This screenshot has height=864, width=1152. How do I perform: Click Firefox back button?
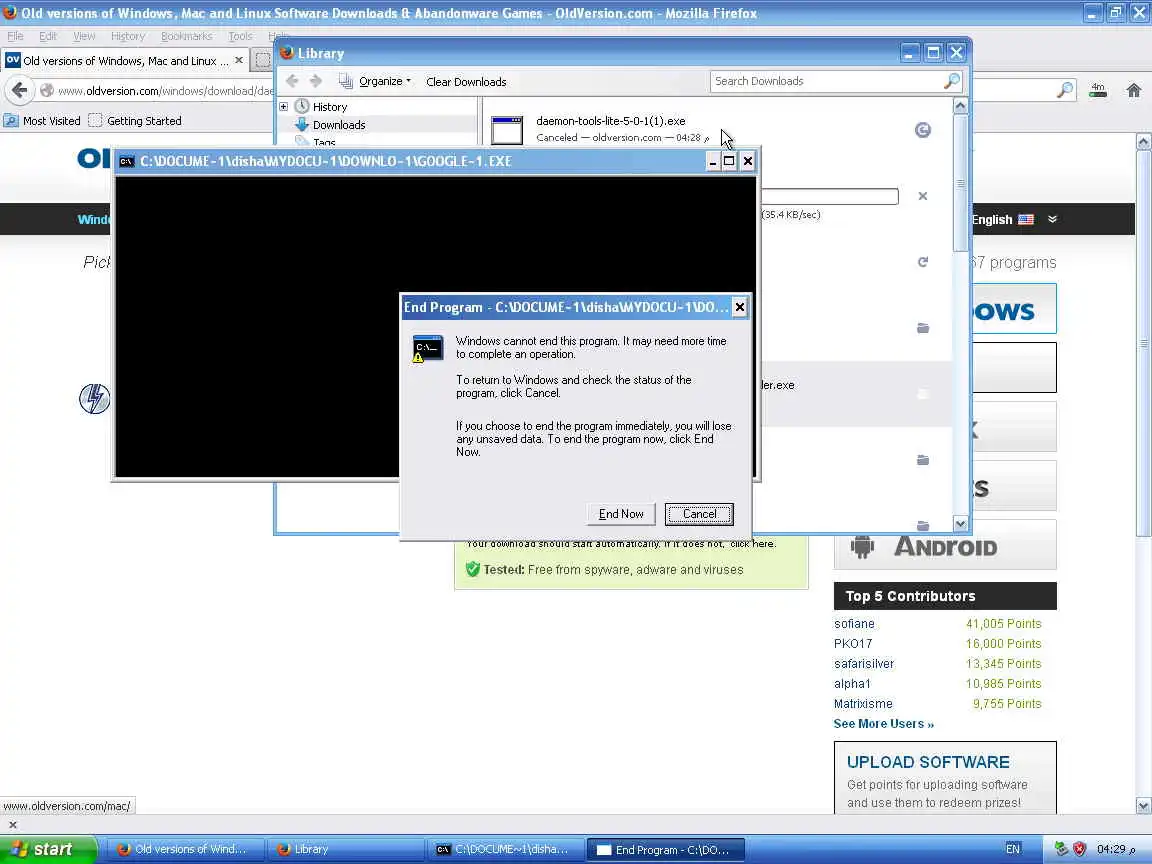coord(19,90)
